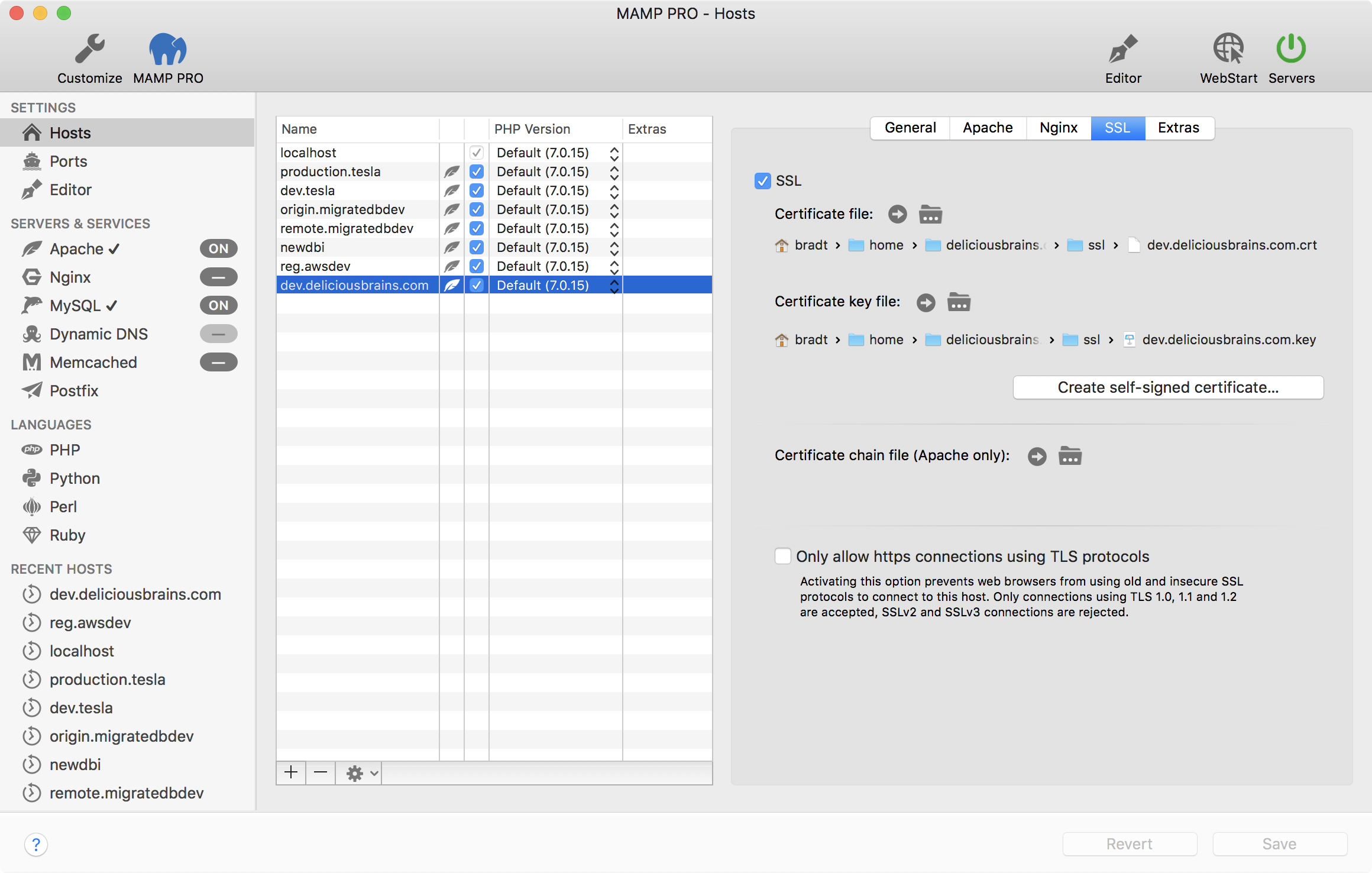Select reg.awsdev host in the table
1372x873 pixels.
click(315, 267)
